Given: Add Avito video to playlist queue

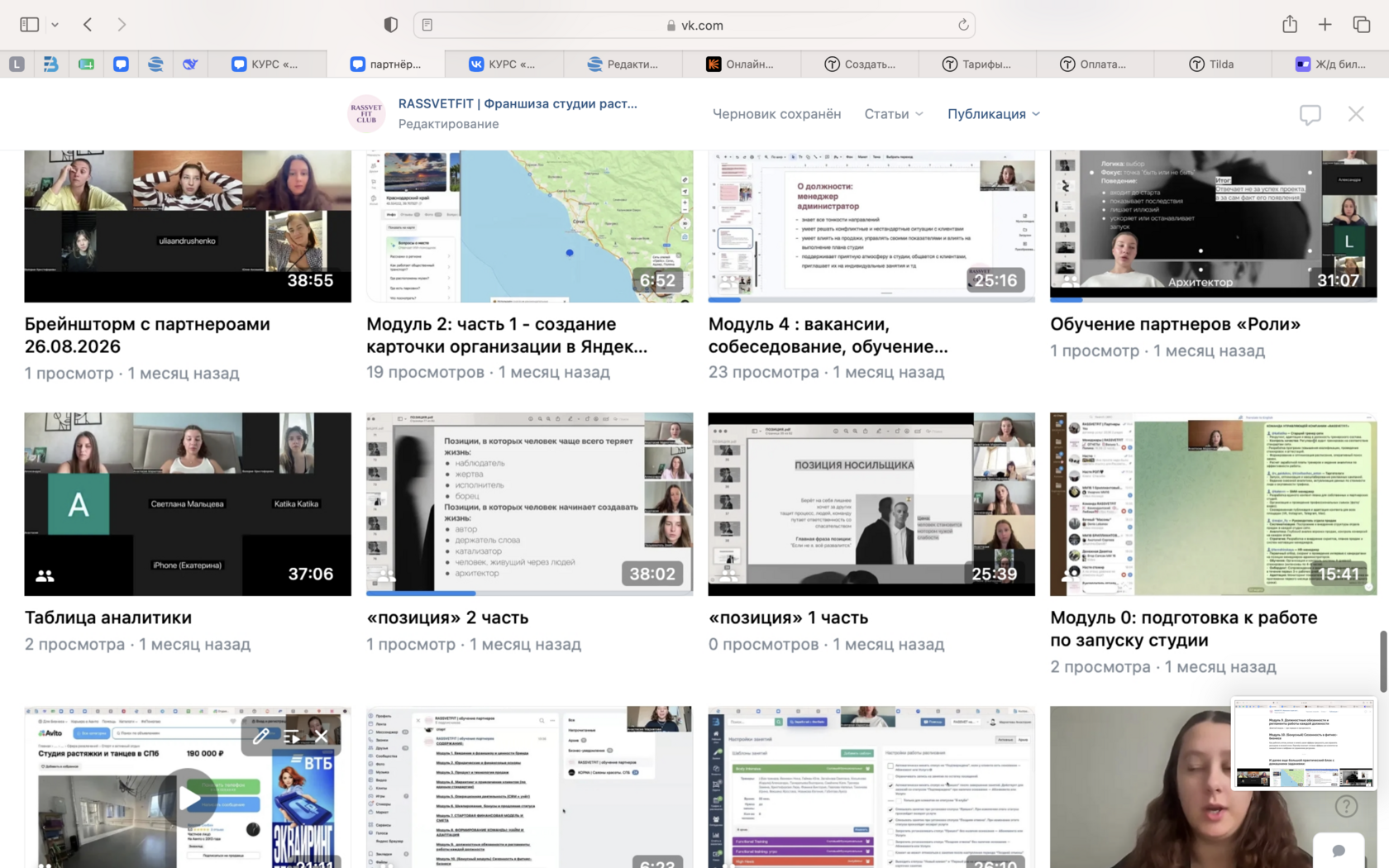Looking at the screenshot, I should click(x=291, y=736).
